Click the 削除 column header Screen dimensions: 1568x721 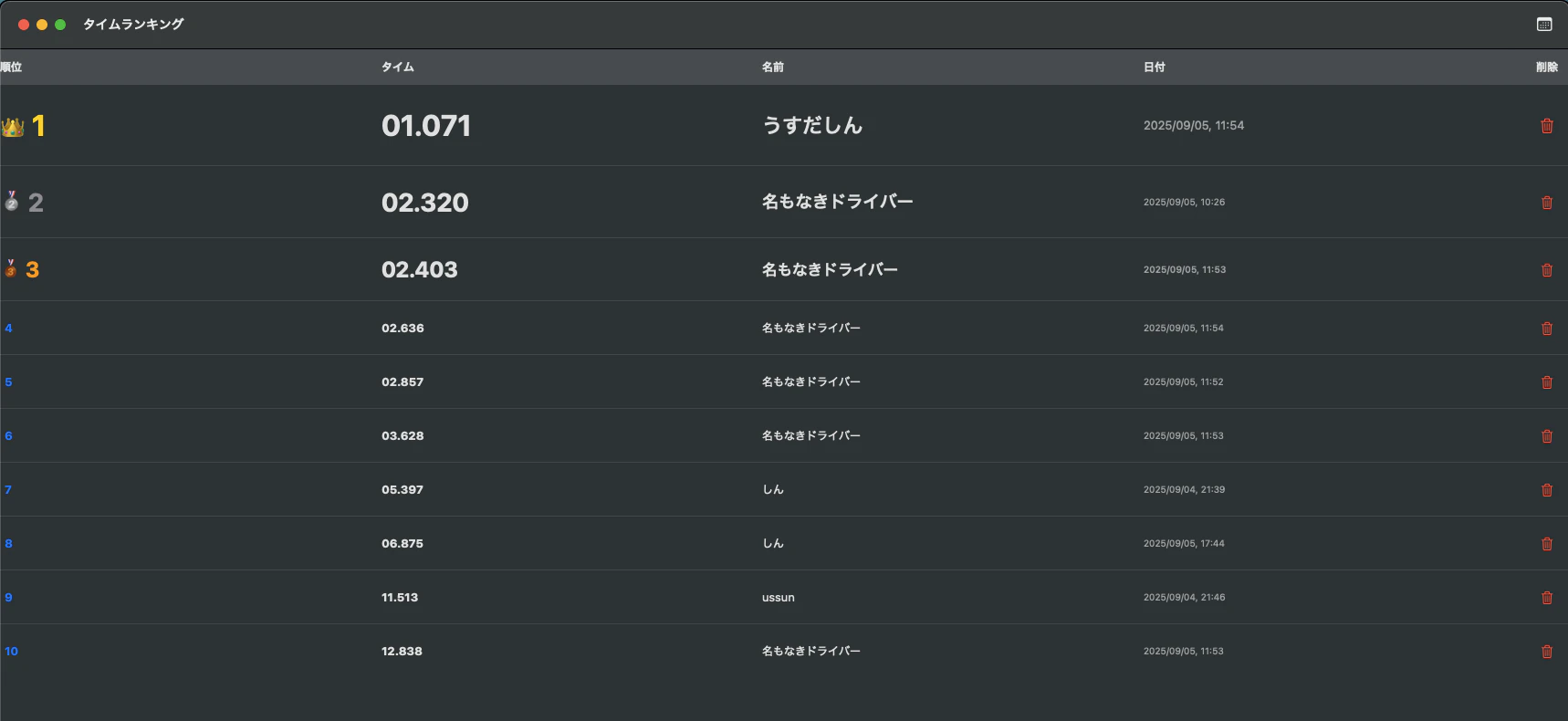point(1547,67)
